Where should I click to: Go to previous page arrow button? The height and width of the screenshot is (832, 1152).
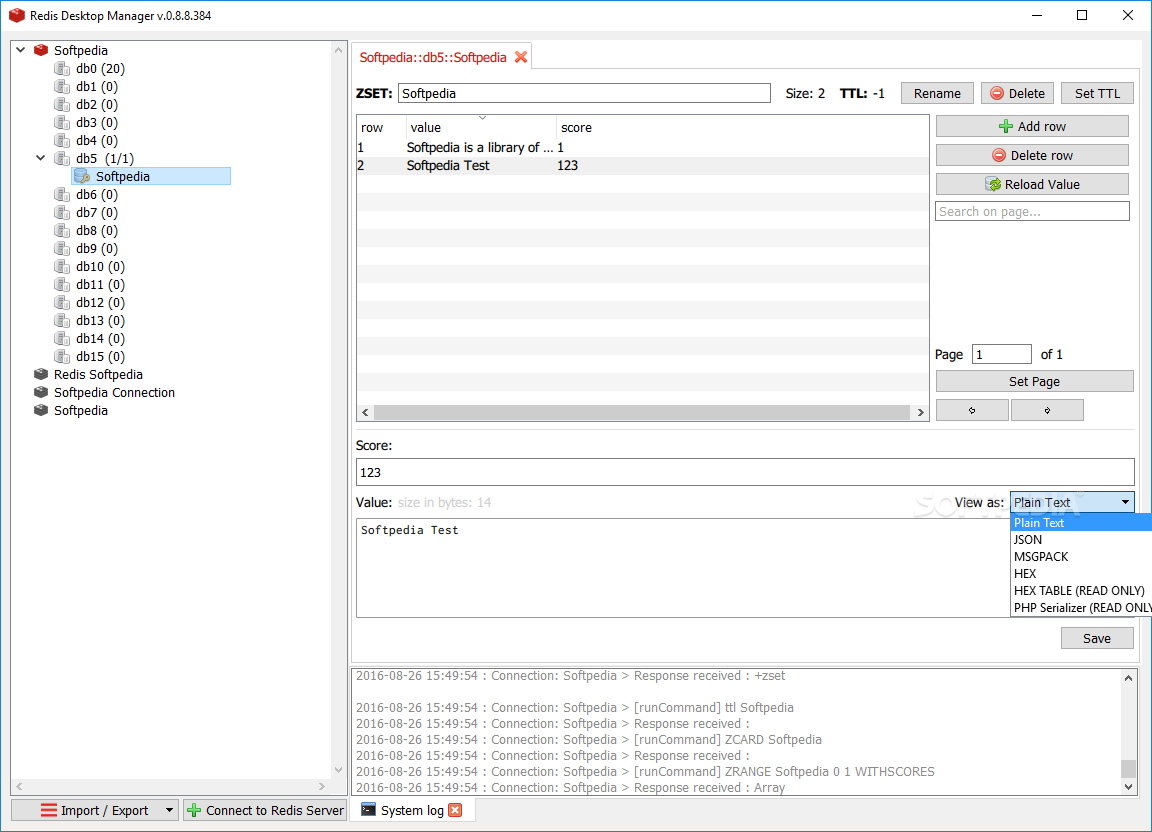[x=972, y=410]
